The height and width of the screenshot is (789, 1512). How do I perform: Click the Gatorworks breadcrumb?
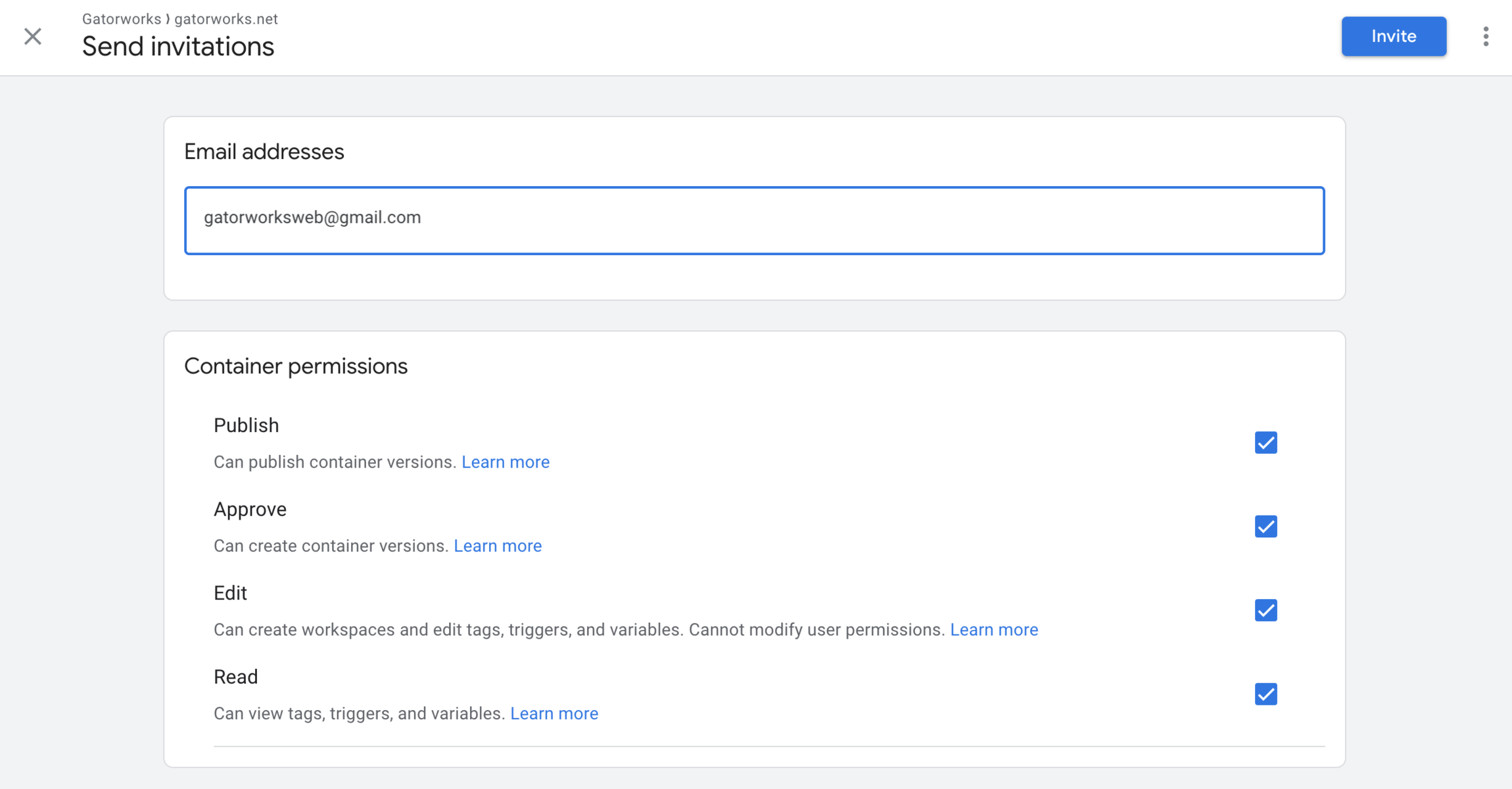122,19
